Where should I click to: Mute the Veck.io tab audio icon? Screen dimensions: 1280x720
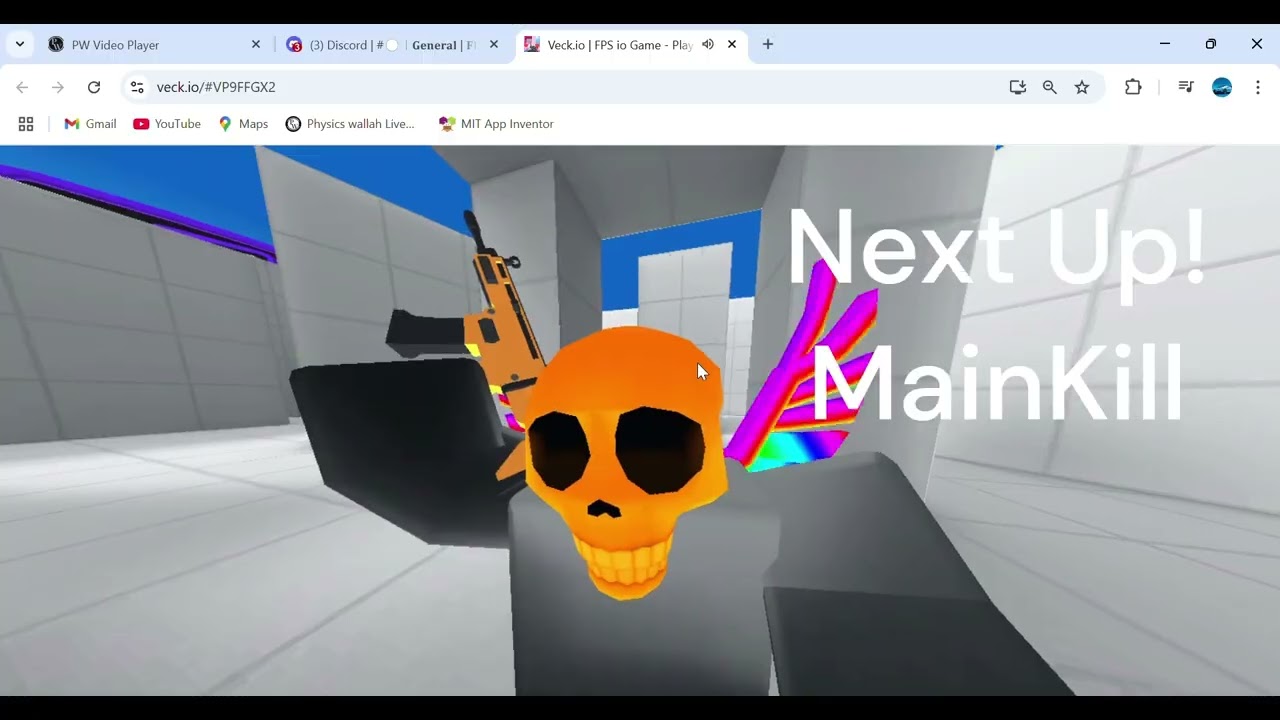tap(708, 44)
